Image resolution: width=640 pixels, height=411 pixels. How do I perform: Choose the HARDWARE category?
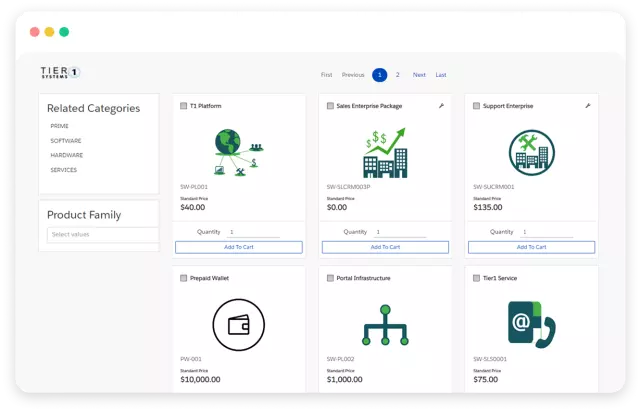point(67,155)
